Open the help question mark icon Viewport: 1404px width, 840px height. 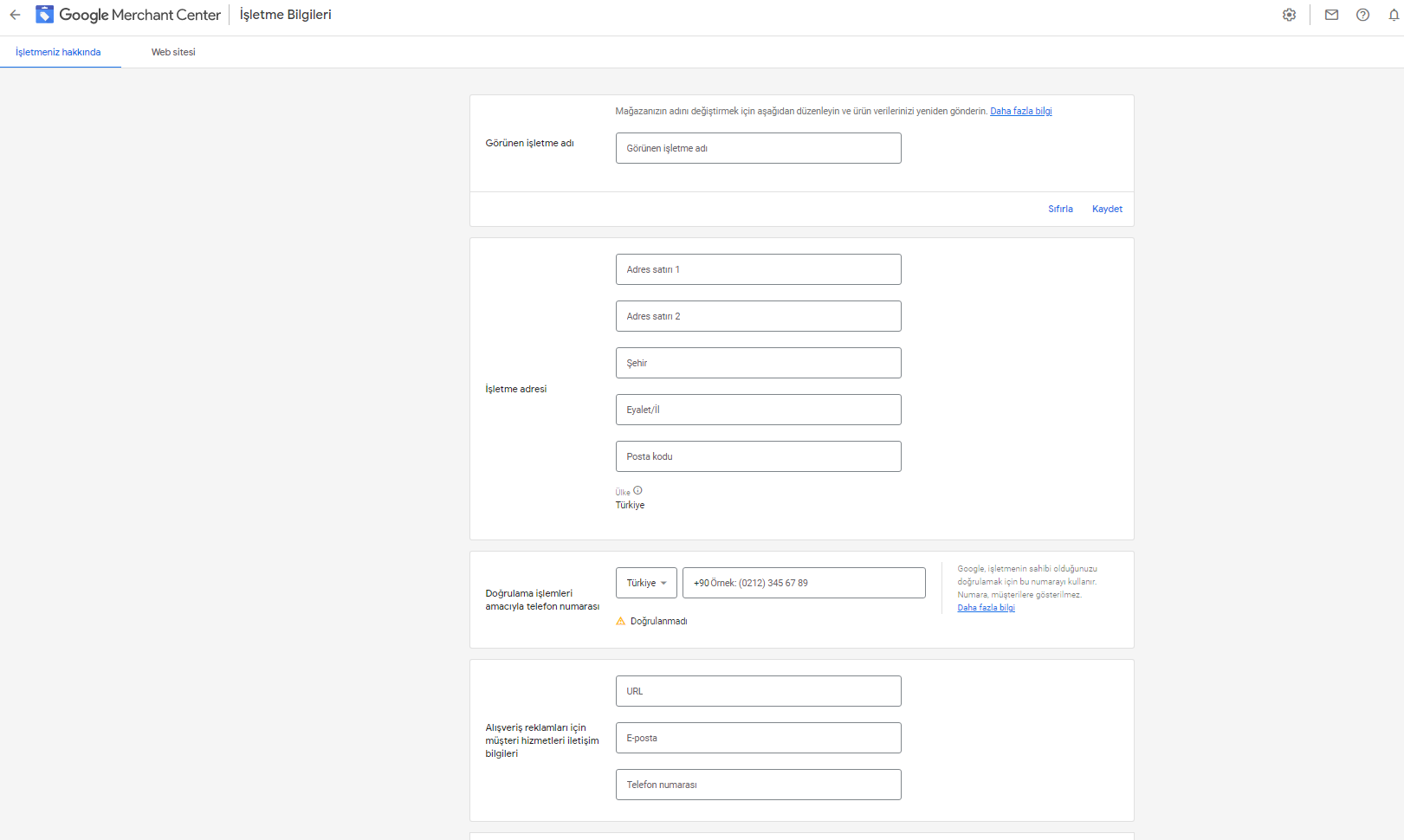pyautogui.click(x=1362, y=15)
